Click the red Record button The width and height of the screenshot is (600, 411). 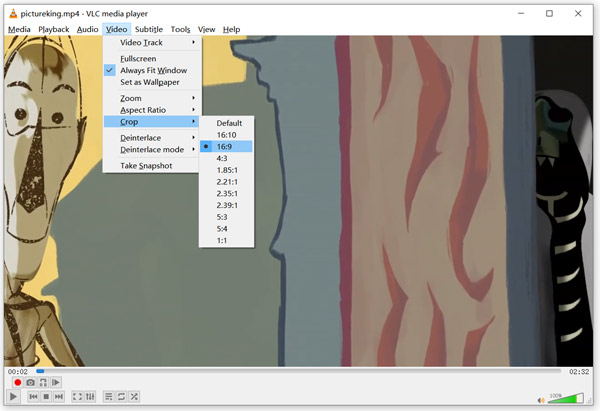tap(17, 382)
